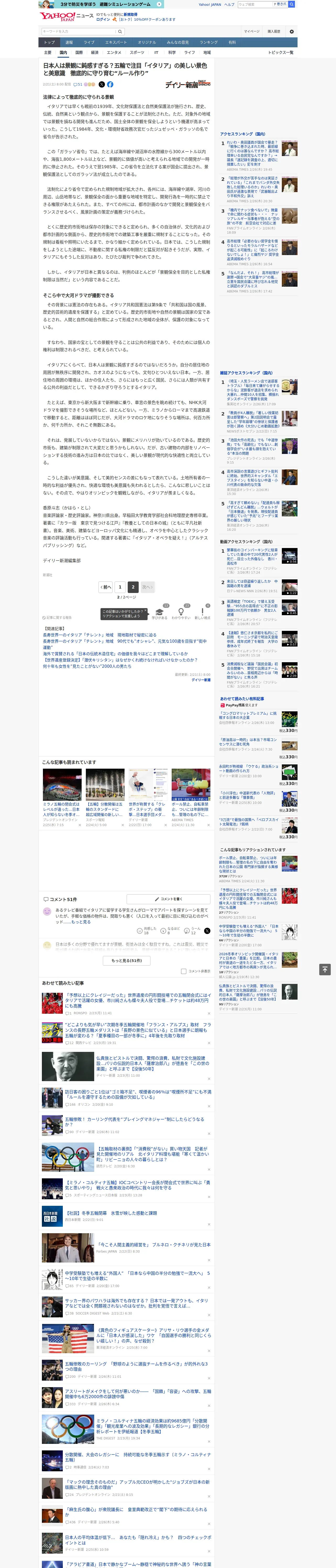Click the デイリー新潮 link under the related articles
The image size is (336, 1568).
click(x=201, y=680)
